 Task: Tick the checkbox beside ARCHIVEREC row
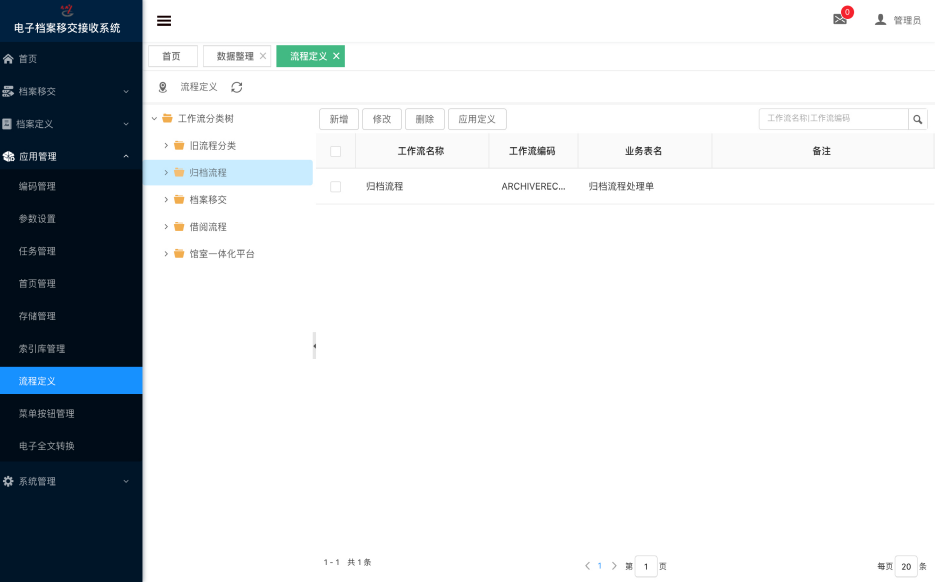pyautogui.click(x=335, y=186)
